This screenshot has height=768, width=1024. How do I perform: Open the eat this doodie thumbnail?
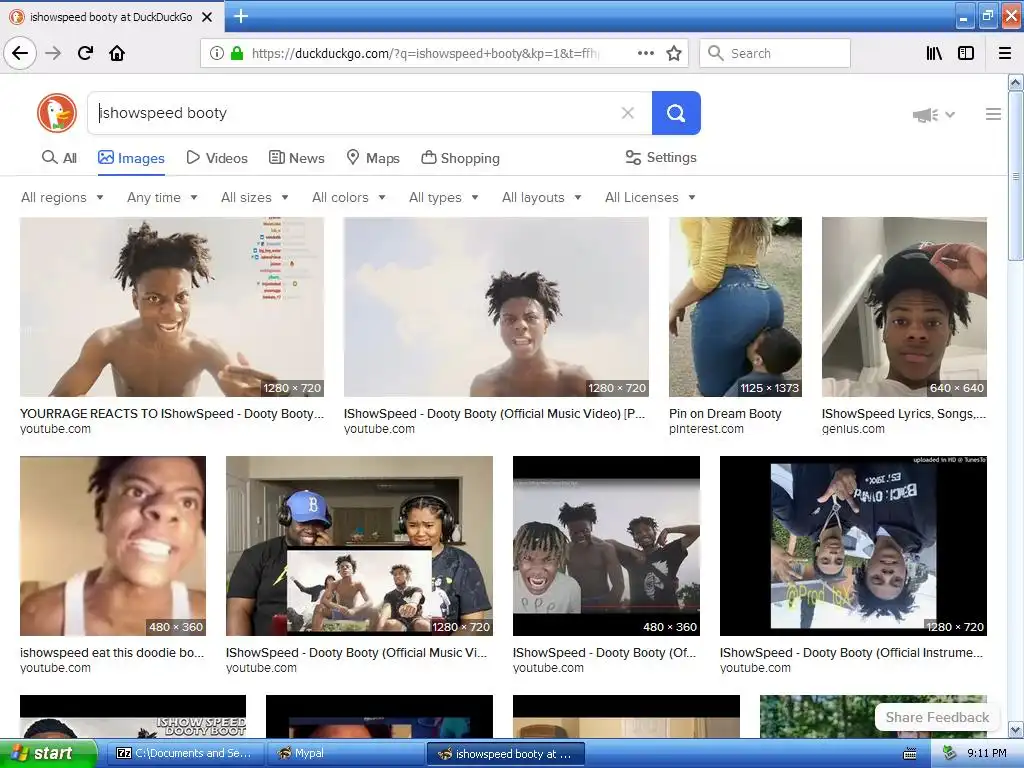pyautogui.click(x=113, y=546)
